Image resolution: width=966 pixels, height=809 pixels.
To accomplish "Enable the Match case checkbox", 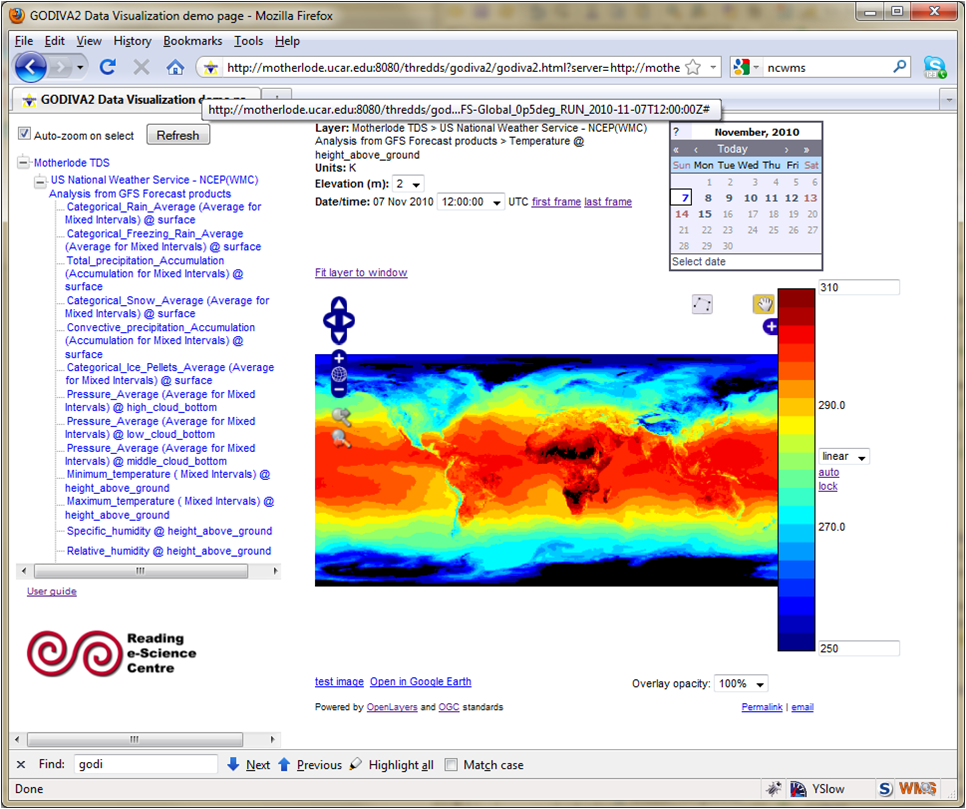I will coord(451,765).
